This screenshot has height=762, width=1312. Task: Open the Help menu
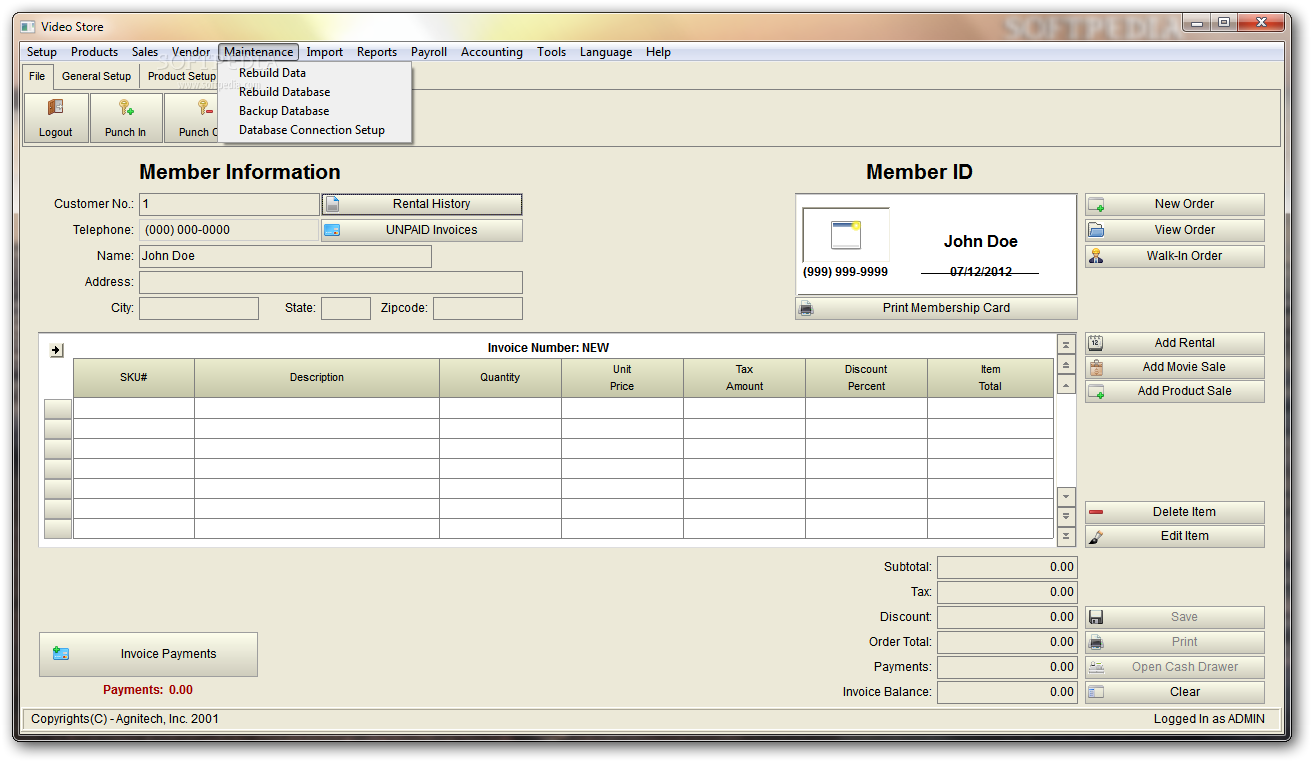(x=658, y=52)
